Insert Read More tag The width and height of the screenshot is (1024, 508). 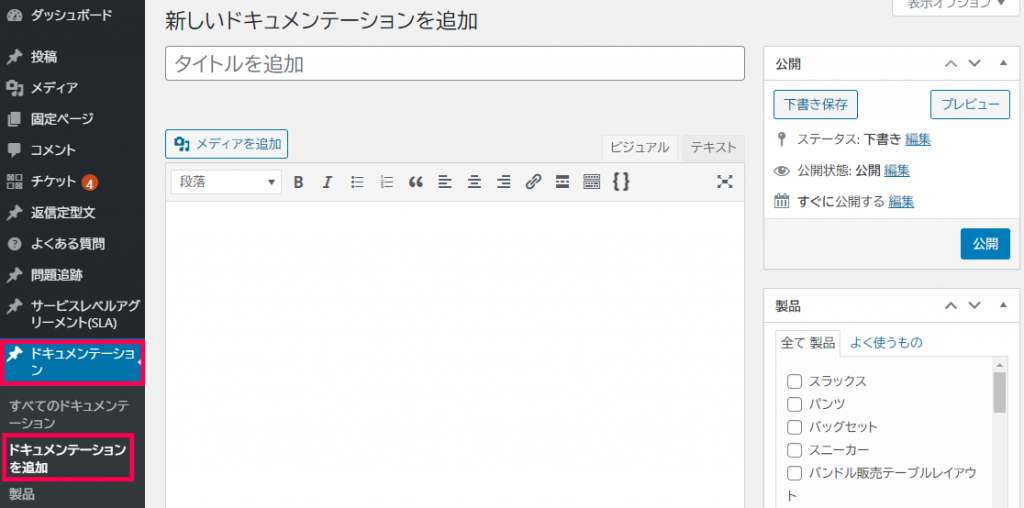(x=562, y=182)
